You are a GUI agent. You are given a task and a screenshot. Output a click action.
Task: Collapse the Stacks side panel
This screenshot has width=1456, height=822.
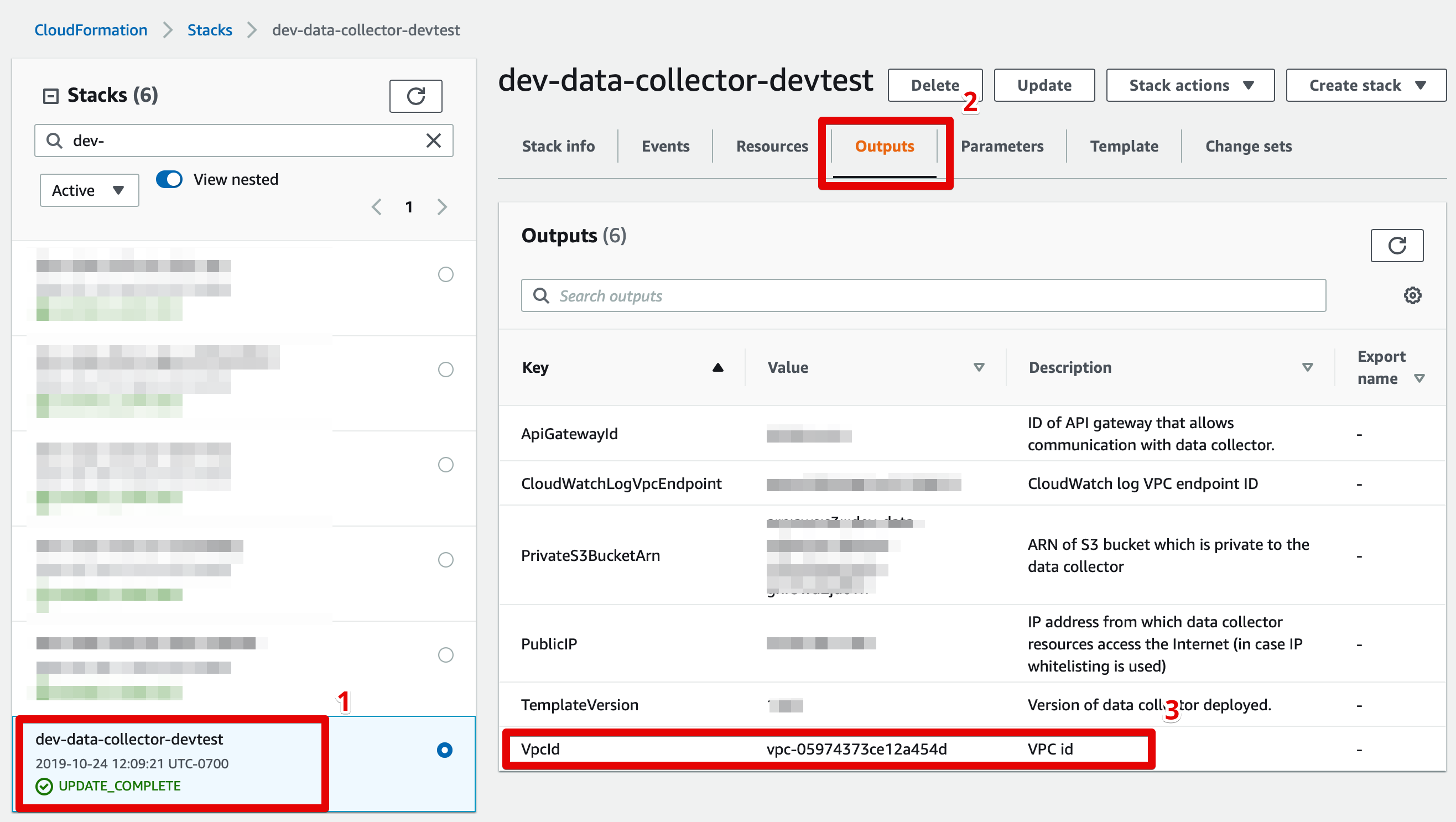point(51,96)
